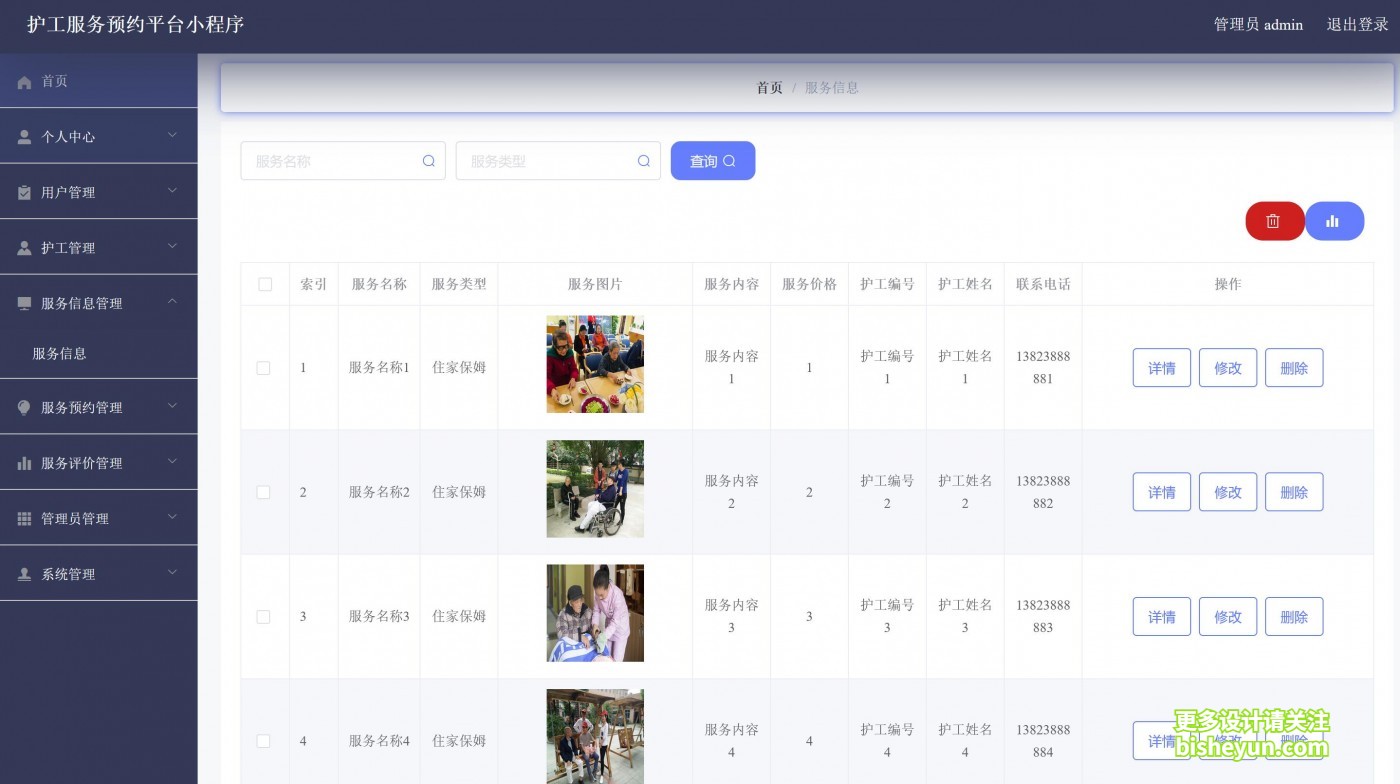Open 护工管理 sidebar menu
This screenshot has height=784, width=1400.
pos(98,248)
